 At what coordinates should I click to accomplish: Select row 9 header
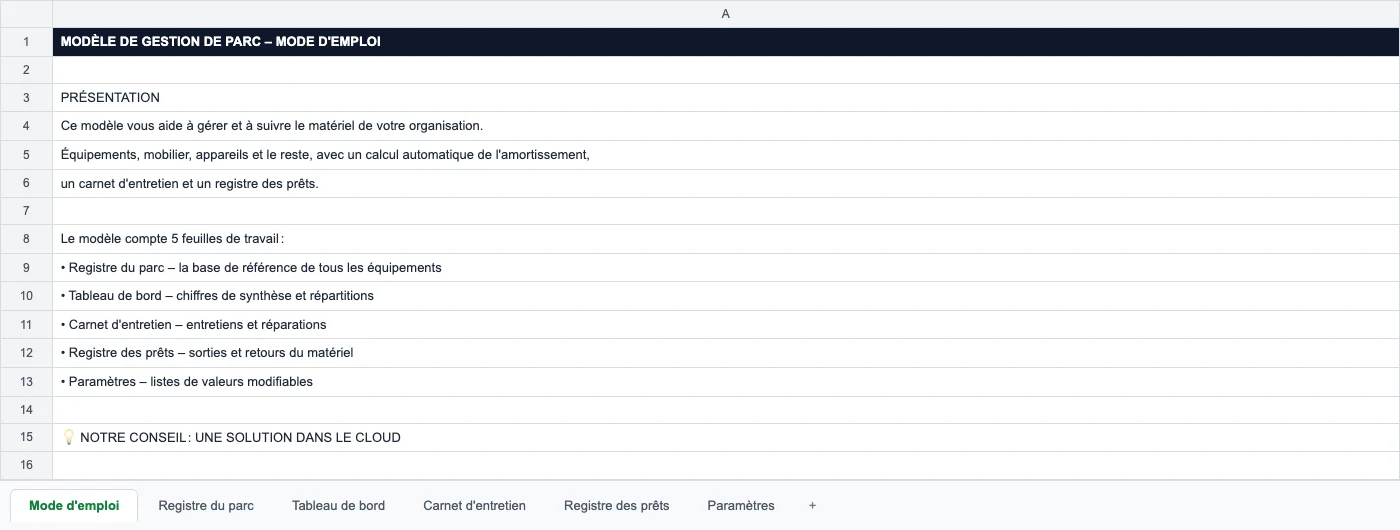26,268
